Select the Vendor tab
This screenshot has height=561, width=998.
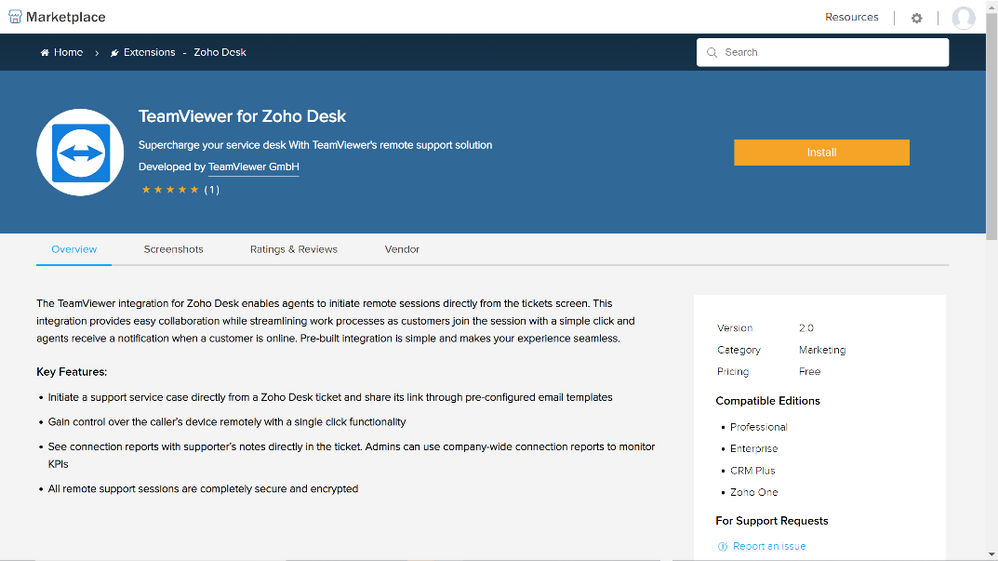point(402,249)
